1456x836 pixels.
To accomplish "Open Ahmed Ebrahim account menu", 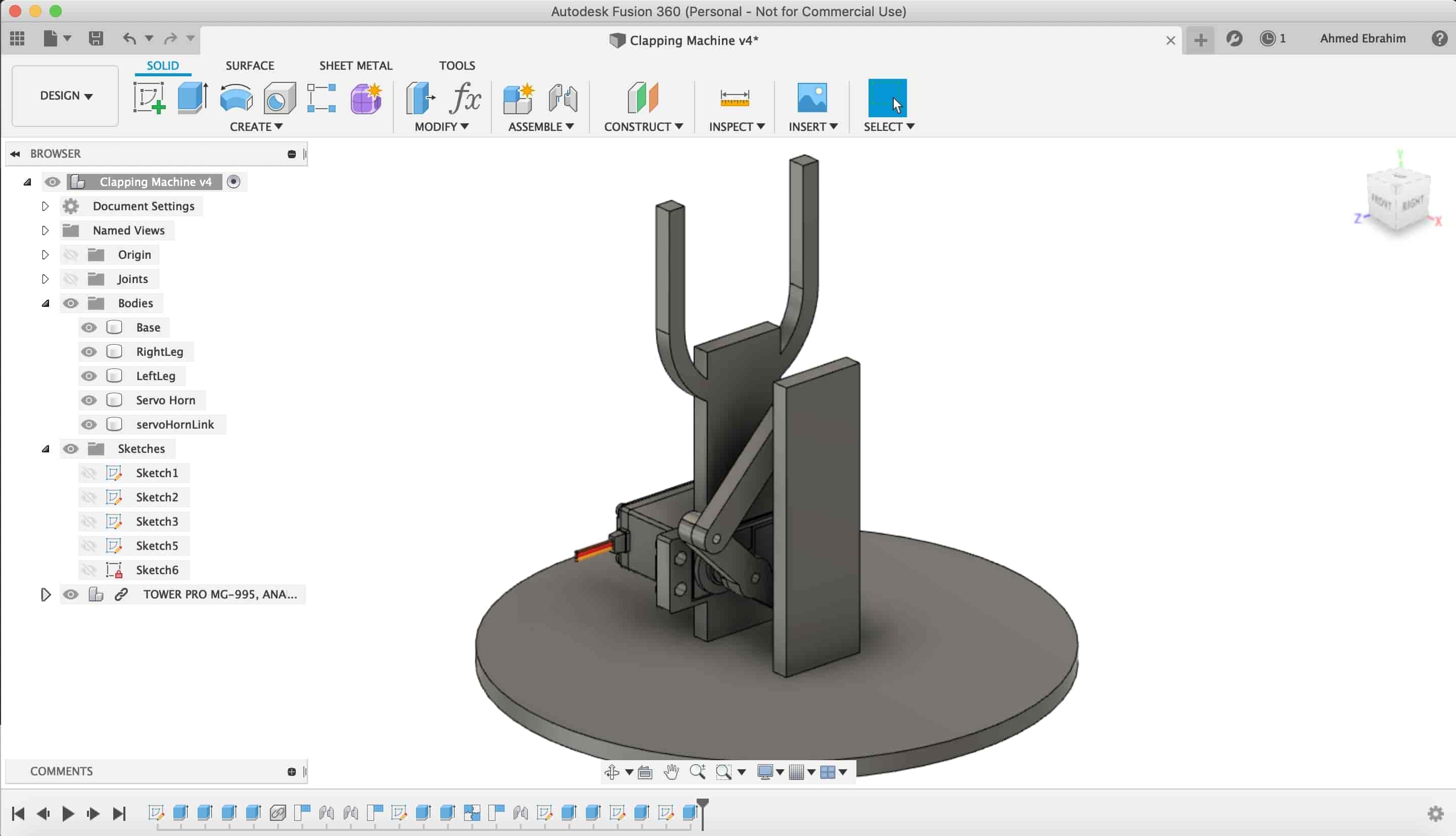I will [x=1362, y=38].
